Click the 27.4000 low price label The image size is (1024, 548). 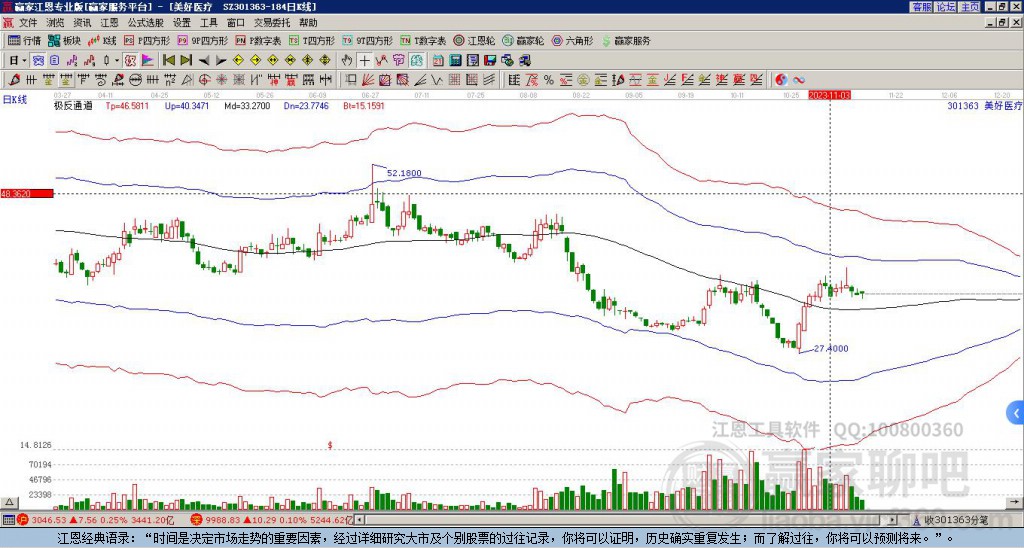(x=831, y=349)
